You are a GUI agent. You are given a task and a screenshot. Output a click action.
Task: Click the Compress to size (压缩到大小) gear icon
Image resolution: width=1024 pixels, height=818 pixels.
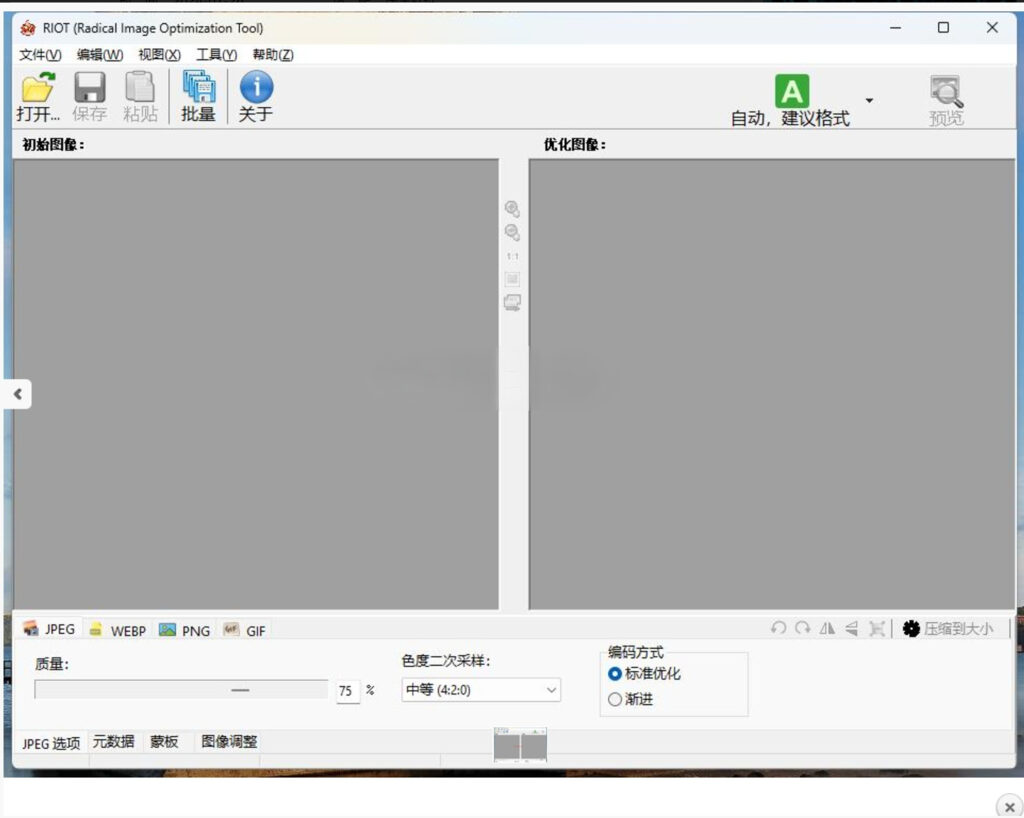[x=910, y=628]
